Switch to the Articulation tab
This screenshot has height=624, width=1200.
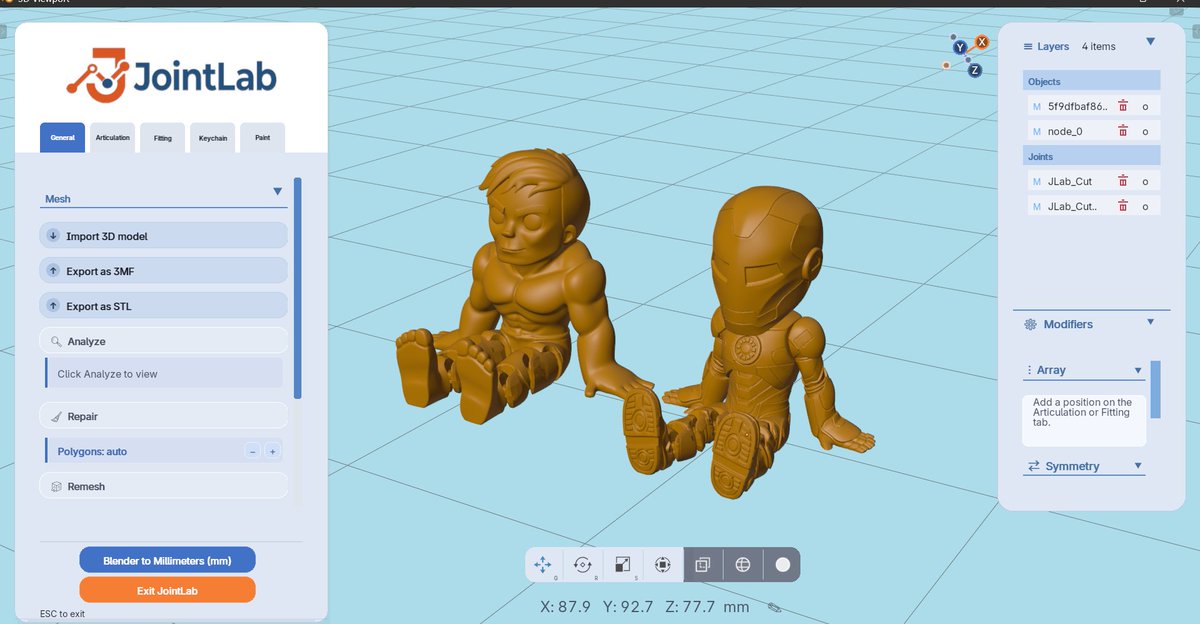point(112,137)
